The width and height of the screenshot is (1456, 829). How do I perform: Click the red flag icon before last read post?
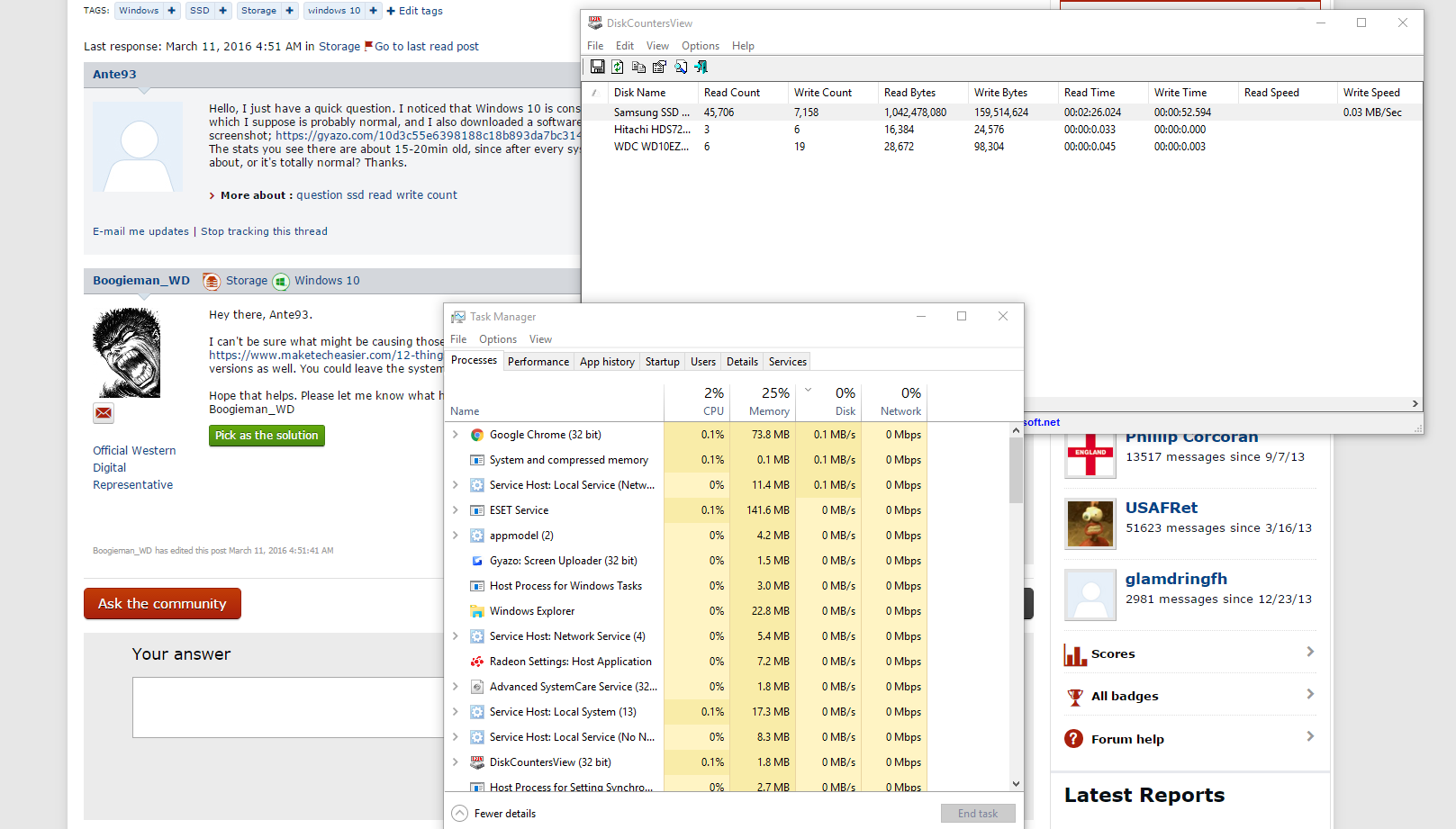click(368, 46)
